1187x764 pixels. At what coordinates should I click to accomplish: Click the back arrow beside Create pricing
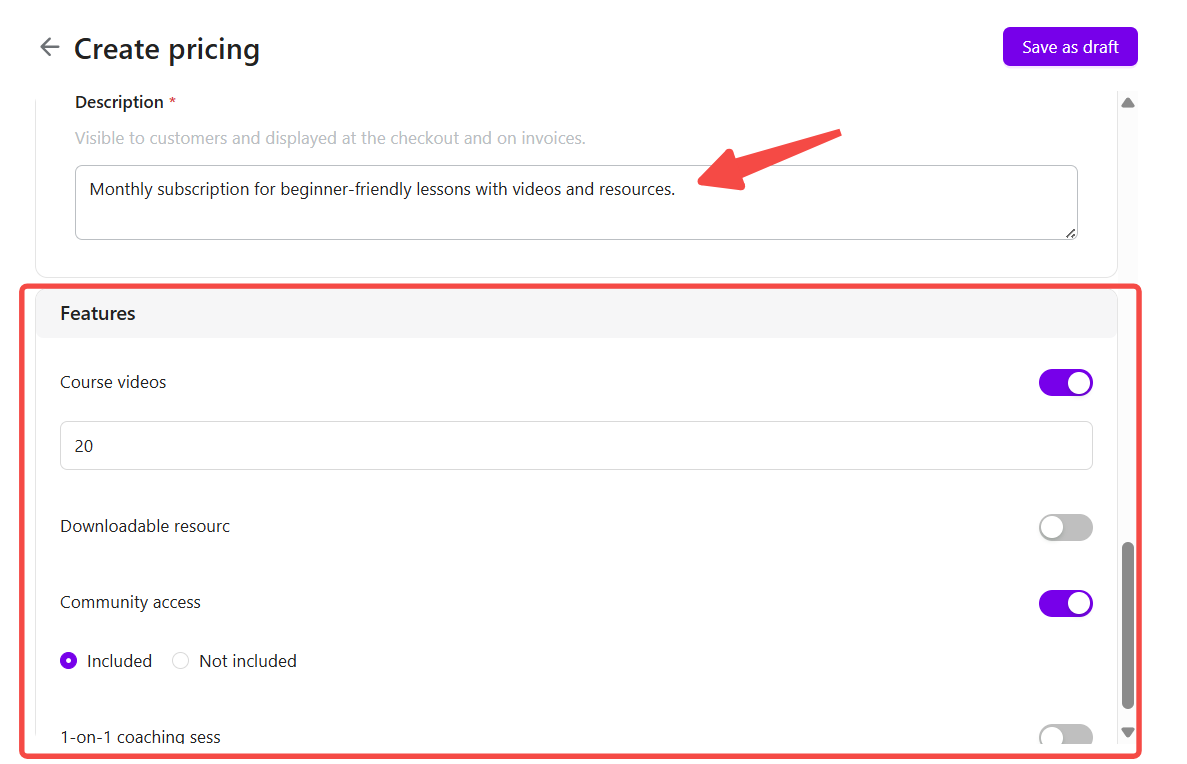coord(49,47)
